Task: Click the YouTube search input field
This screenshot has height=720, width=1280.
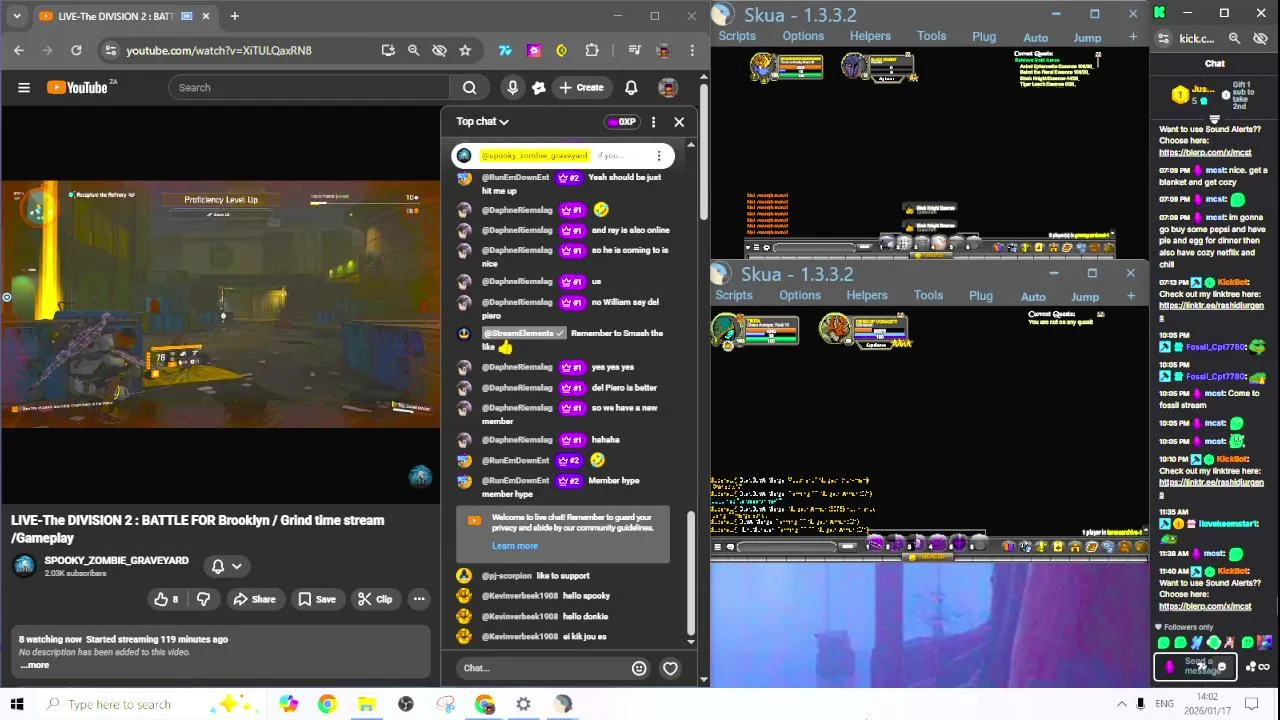Action: pos(309,87)
